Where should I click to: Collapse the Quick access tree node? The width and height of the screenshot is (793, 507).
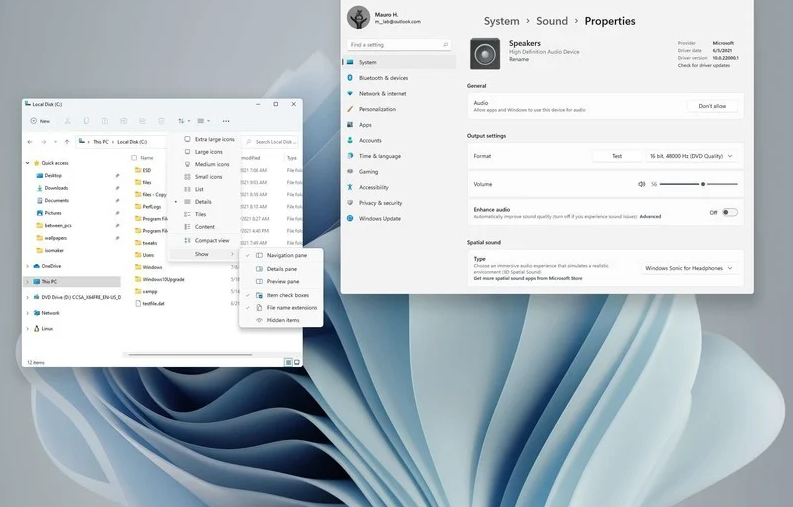(x=28, y=163)
